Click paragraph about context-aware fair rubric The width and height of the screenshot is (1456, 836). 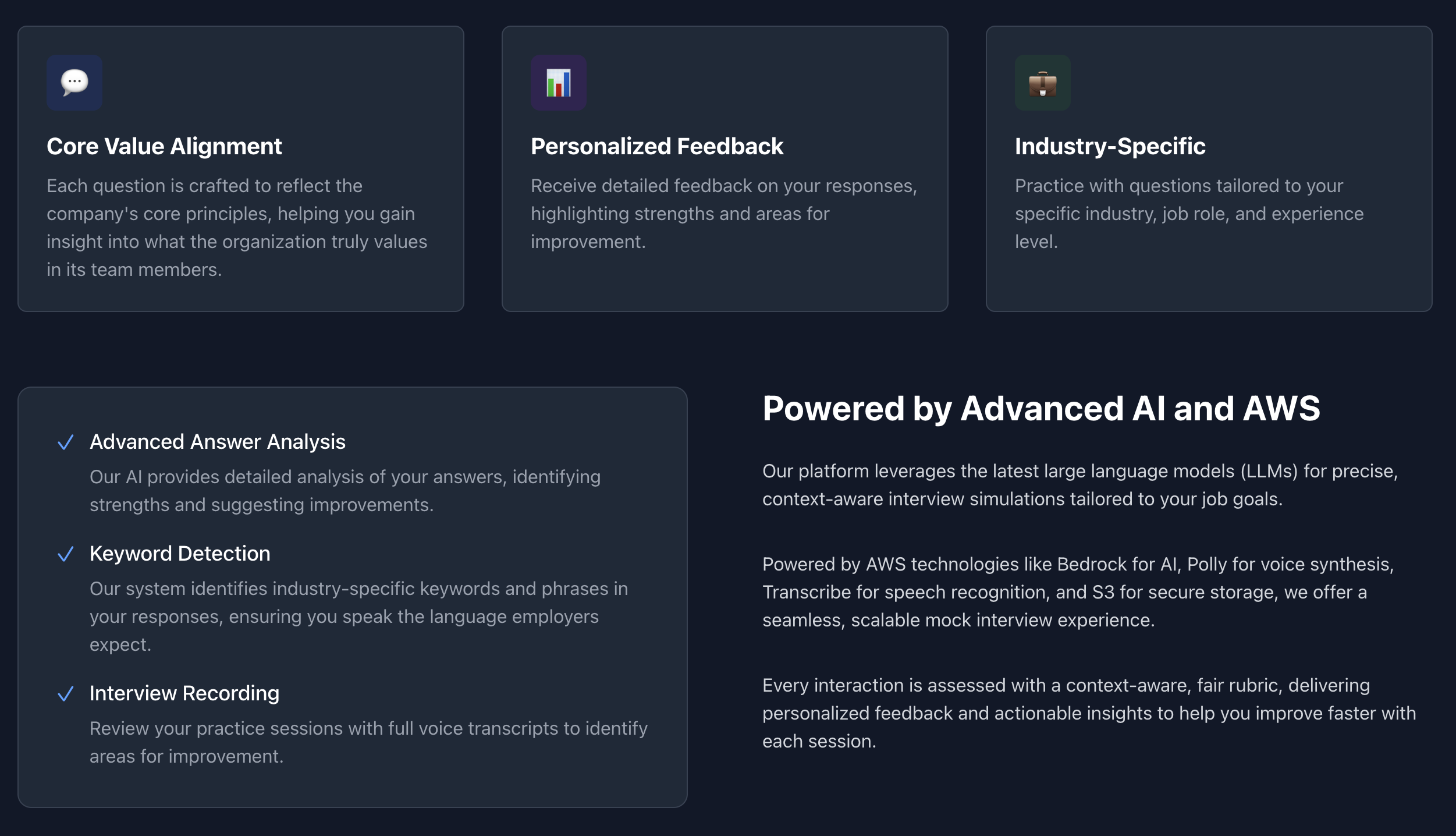(1088, 713)
